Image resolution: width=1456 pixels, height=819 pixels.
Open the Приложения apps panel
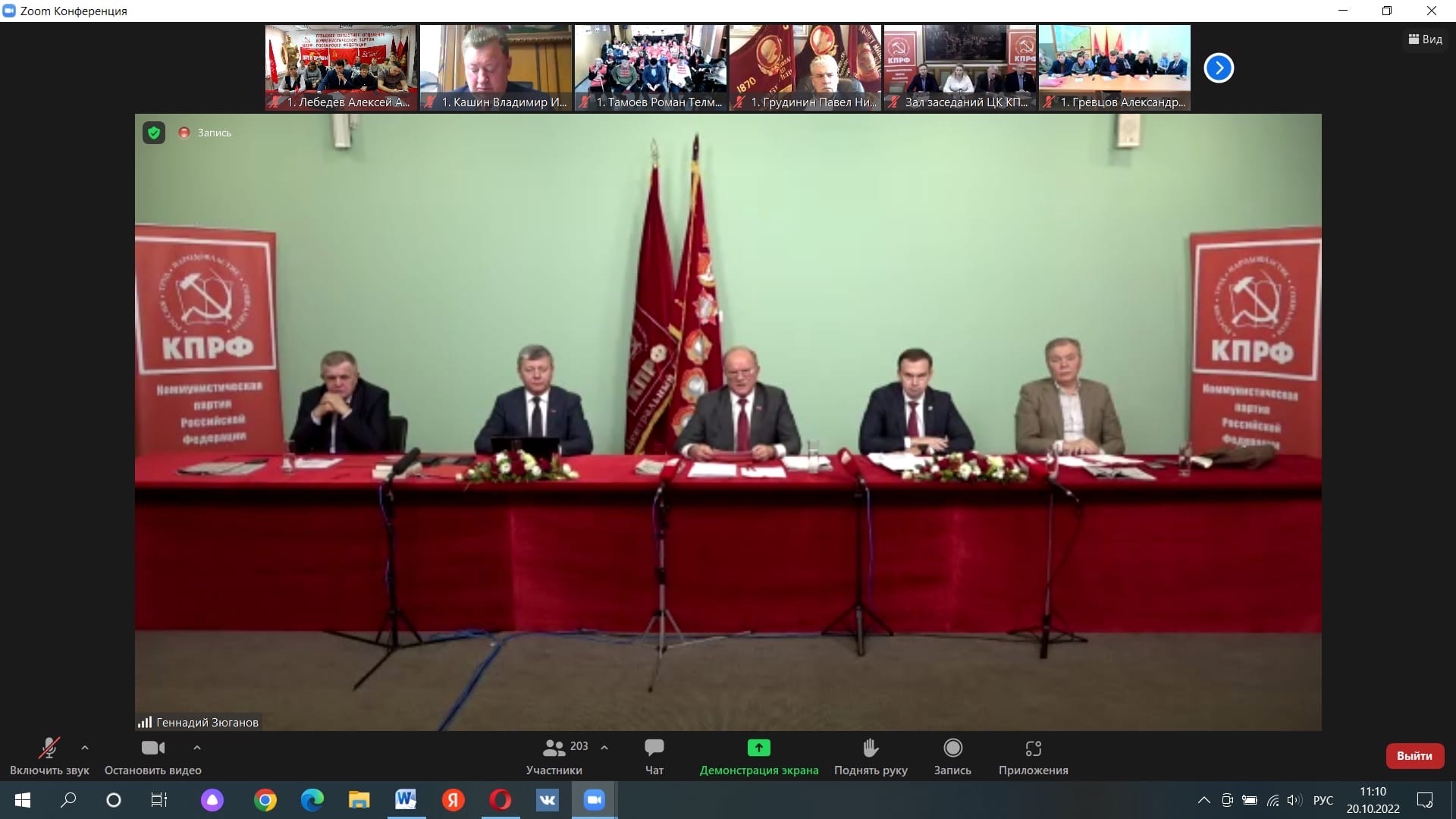coord(1033,757)
